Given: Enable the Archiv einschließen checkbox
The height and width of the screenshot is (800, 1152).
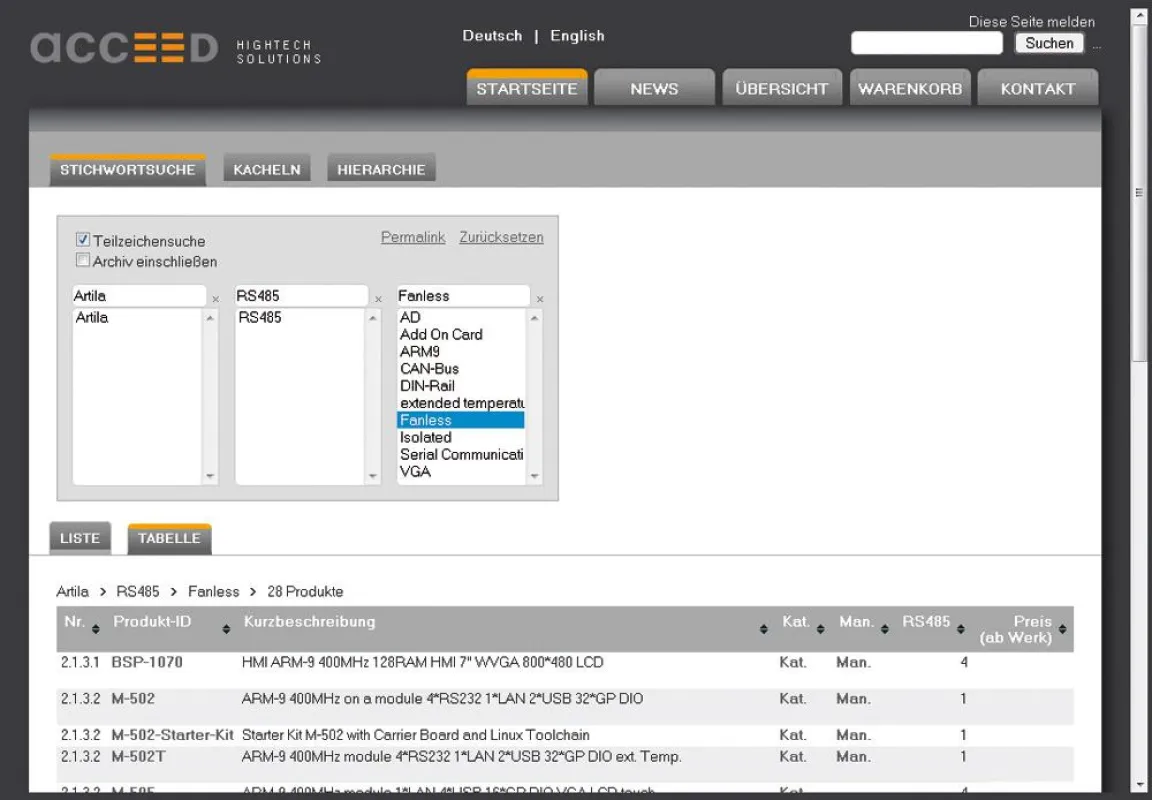Looking at the screenshot, I should pos(83,260).
